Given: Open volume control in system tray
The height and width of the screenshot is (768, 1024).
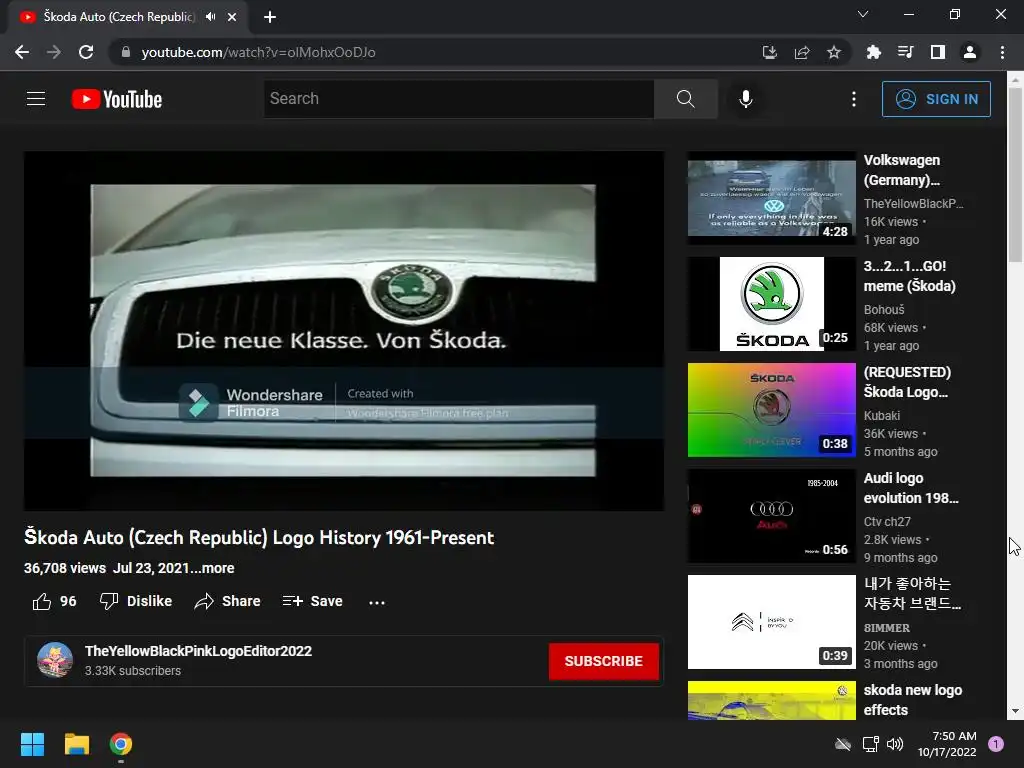Looking at the screenshot, I should [895, 744].
